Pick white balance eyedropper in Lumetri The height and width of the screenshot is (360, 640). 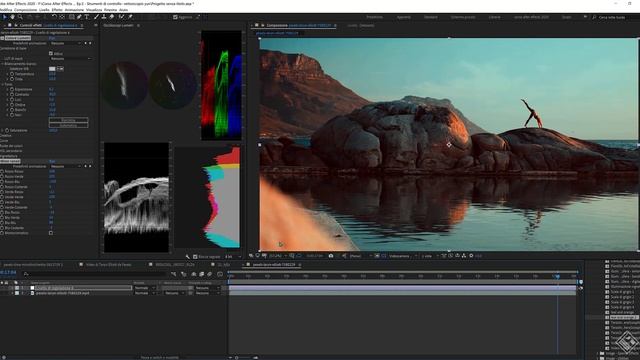[60, 69]
